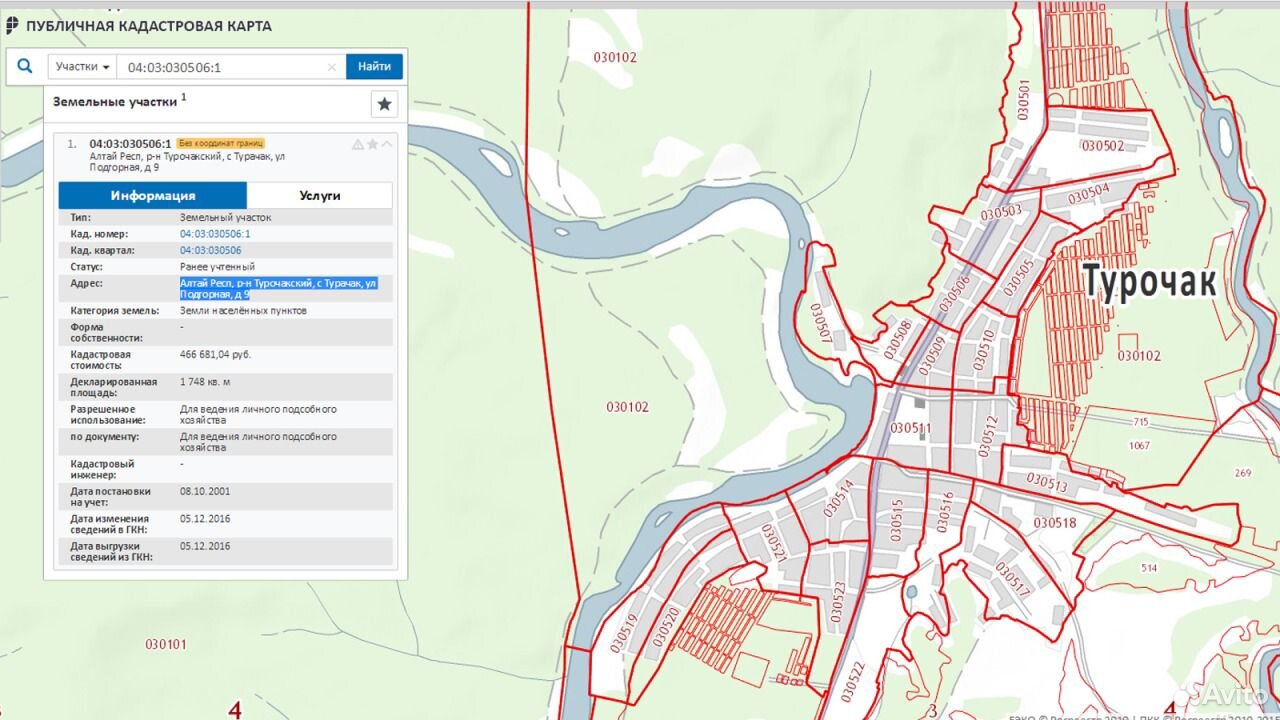Click the value Земли населённых пунктов
This screenshot has height=720, width=1280.
[x=243, y=311]
